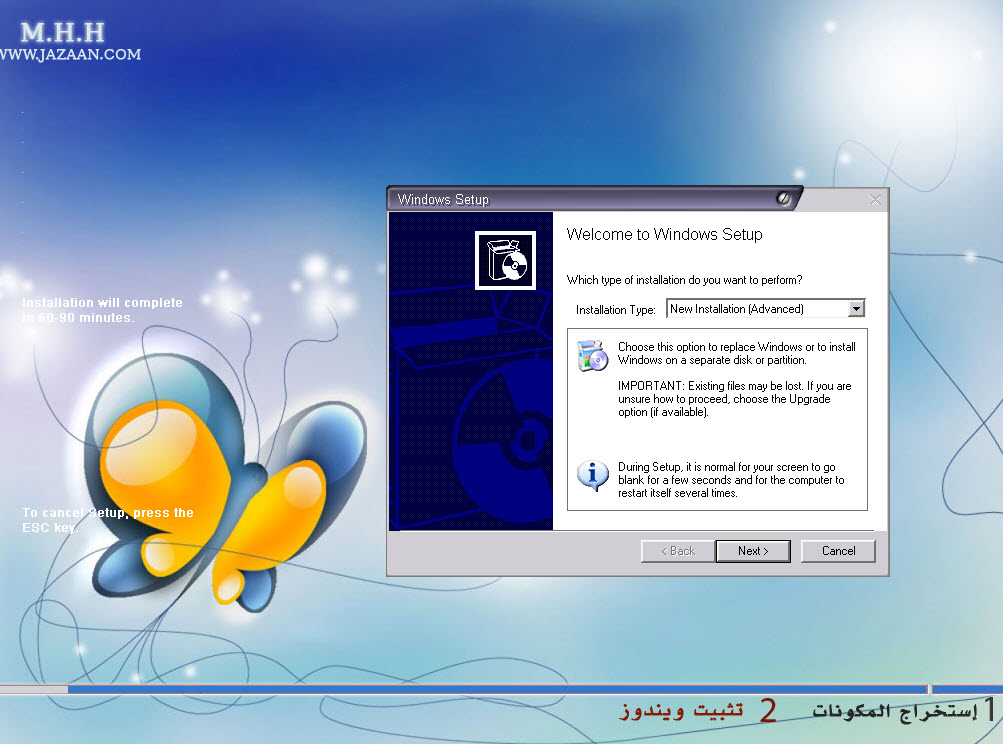Click the 'Installation will complete' time message
Screen dimensions: 1003x744
[x=102, y=310]
